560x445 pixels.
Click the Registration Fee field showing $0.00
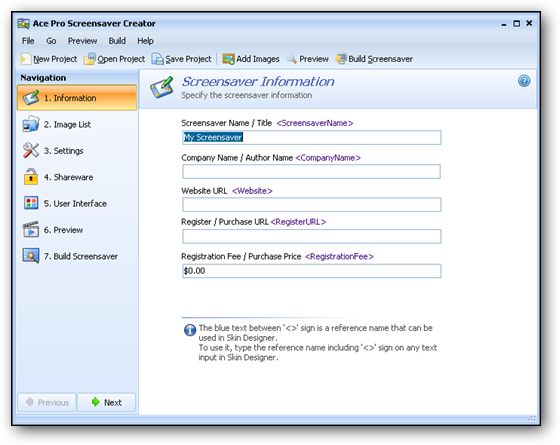311,271
